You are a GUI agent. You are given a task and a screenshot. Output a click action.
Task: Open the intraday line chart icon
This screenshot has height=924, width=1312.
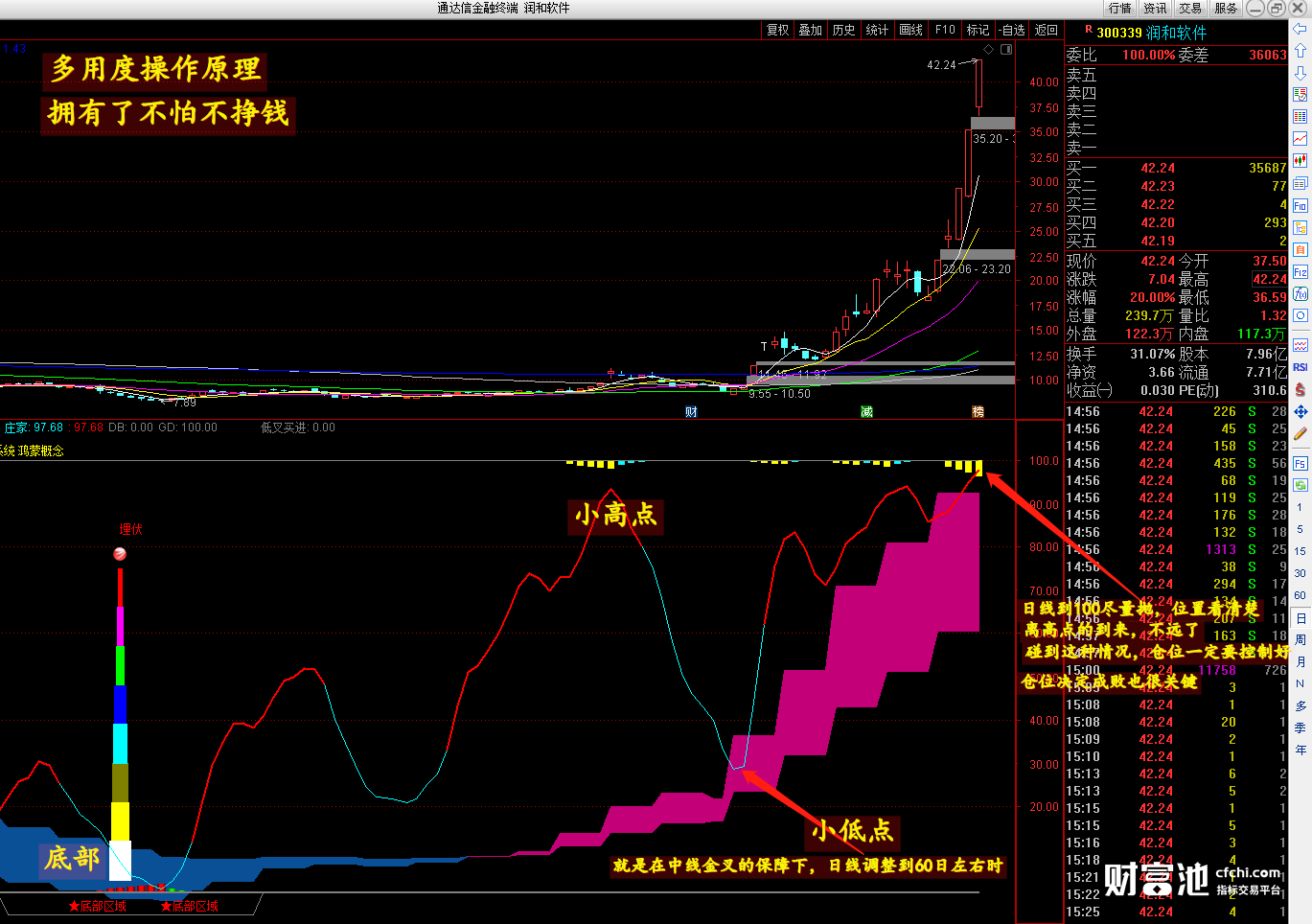(x=1300, y=139)
